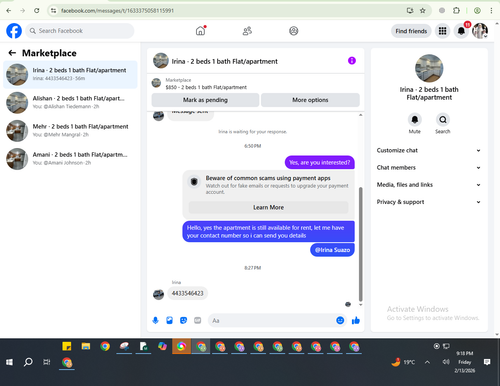Click the browser back arrow
The width and height of the screenshot is (500, 386).
coord(9,11)
